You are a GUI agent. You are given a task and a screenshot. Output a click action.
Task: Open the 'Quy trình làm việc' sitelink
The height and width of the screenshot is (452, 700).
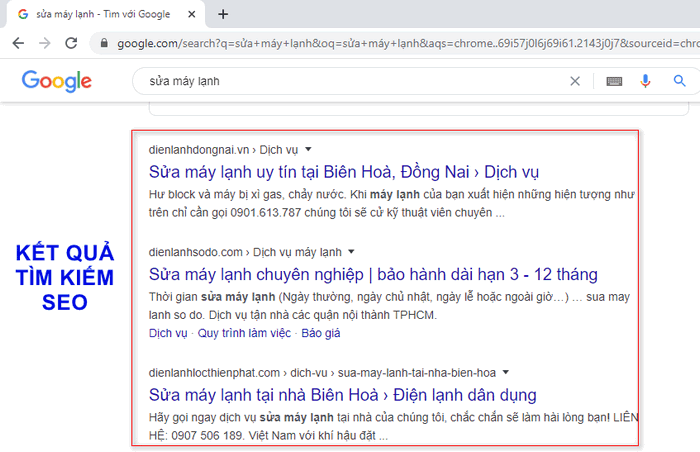pyautogui.click(x=244, y=333)
